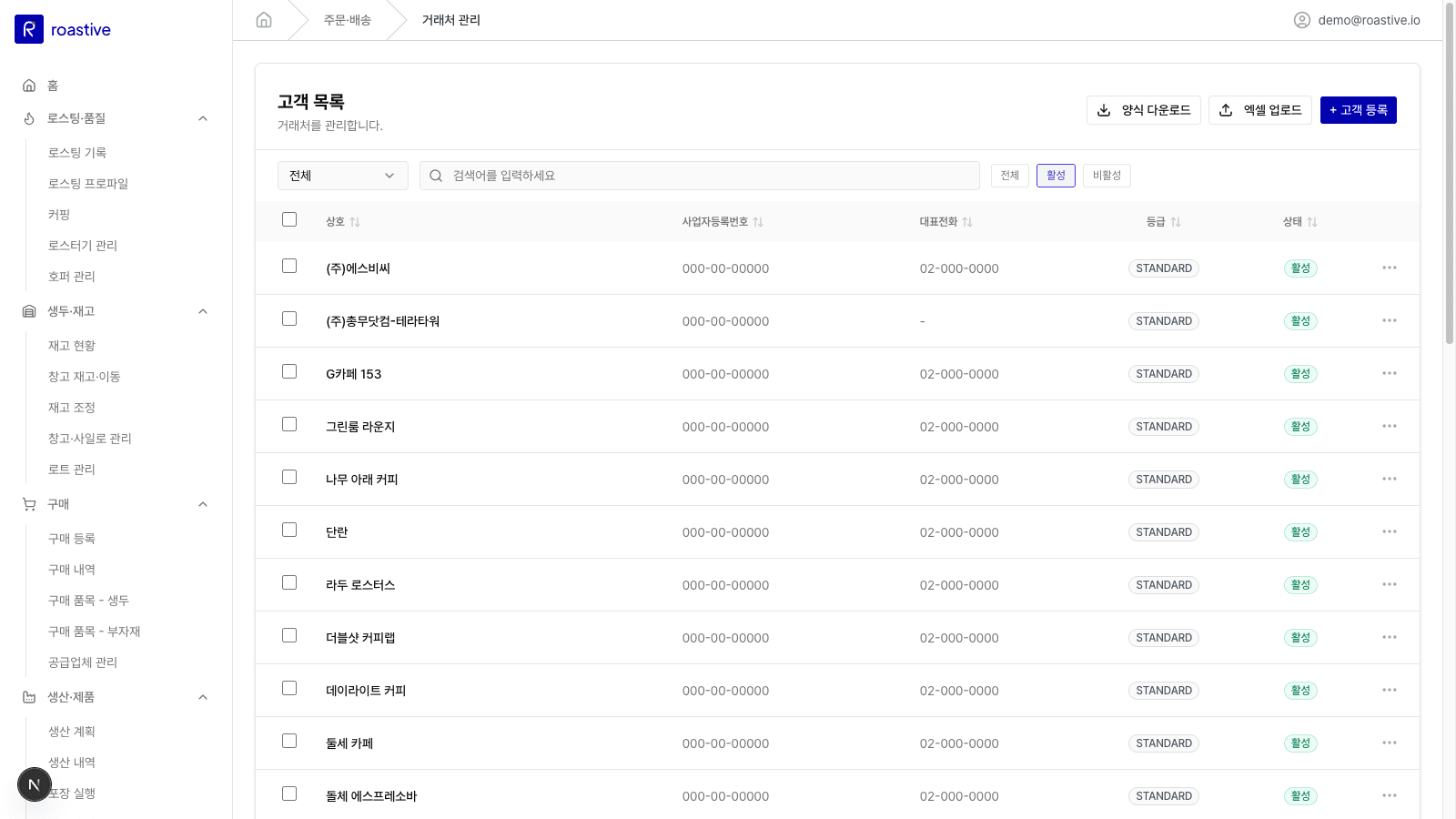Click the 양식 다운로드 button
Screen dimensions: 1456x819
tap(1144, 110)
